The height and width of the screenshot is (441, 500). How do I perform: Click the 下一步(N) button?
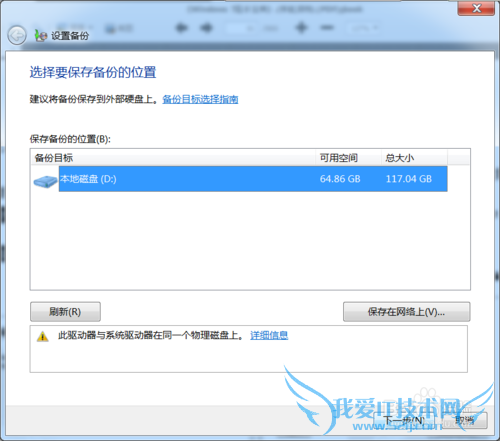[404, 420]
